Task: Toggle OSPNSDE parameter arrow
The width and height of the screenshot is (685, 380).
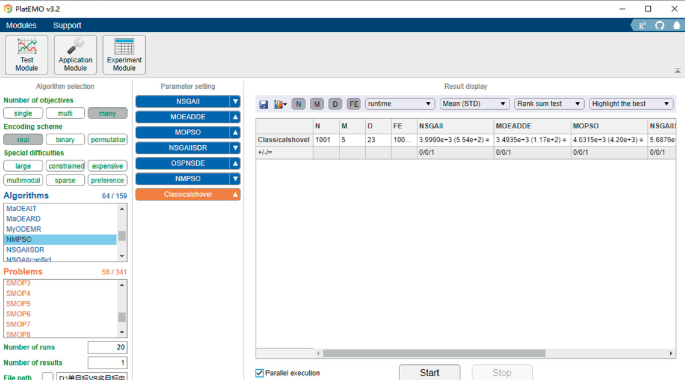Action: (x=235, y=163)
